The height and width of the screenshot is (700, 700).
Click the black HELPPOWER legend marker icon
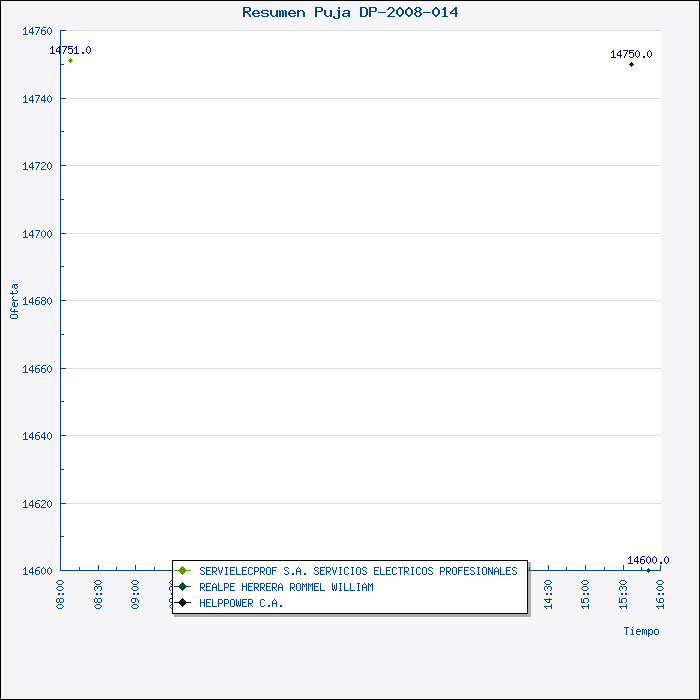tap(182, 603)
